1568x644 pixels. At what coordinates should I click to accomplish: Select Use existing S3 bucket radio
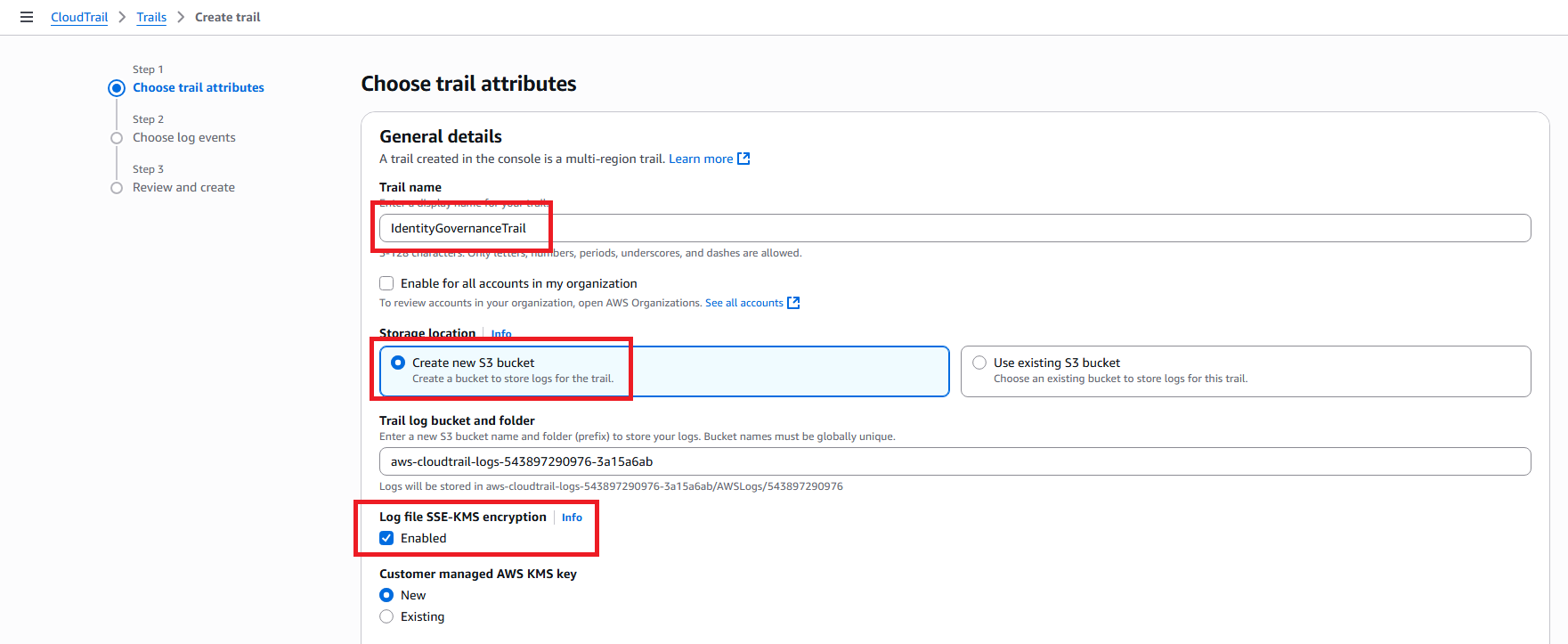(979, 363)
